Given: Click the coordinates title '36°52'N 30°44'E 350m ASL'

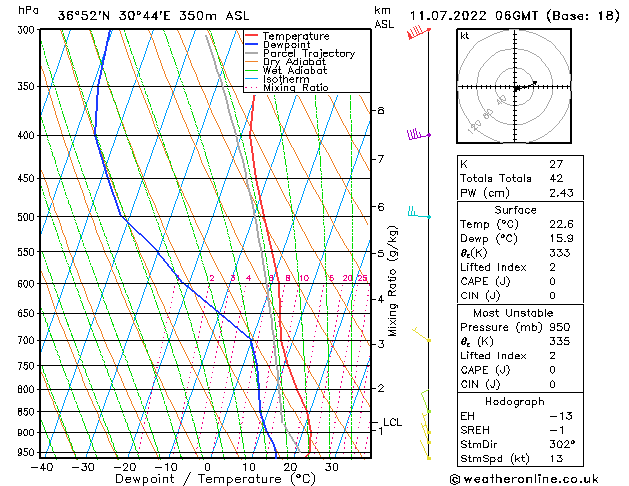Looking at the screenshot, I should coord(153,16).
